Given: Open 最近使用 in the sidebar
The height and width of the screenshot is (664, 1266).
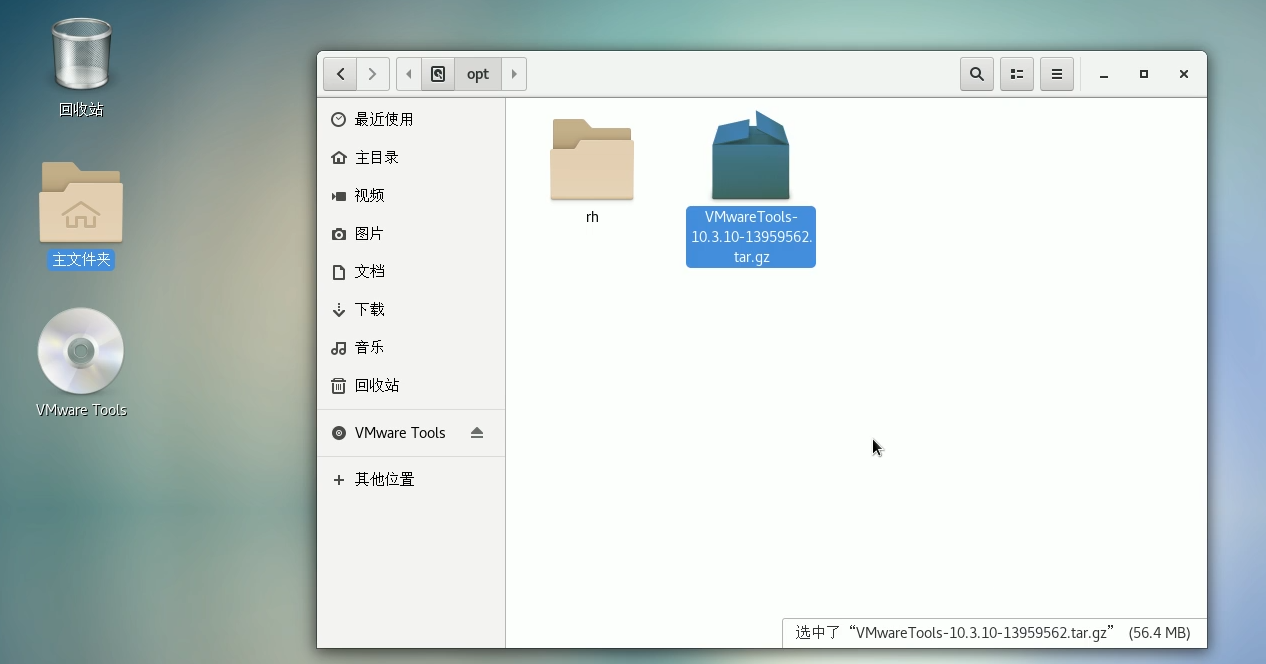Looking at the screenshot, I should pyautogui.click(x=411, y=119).
